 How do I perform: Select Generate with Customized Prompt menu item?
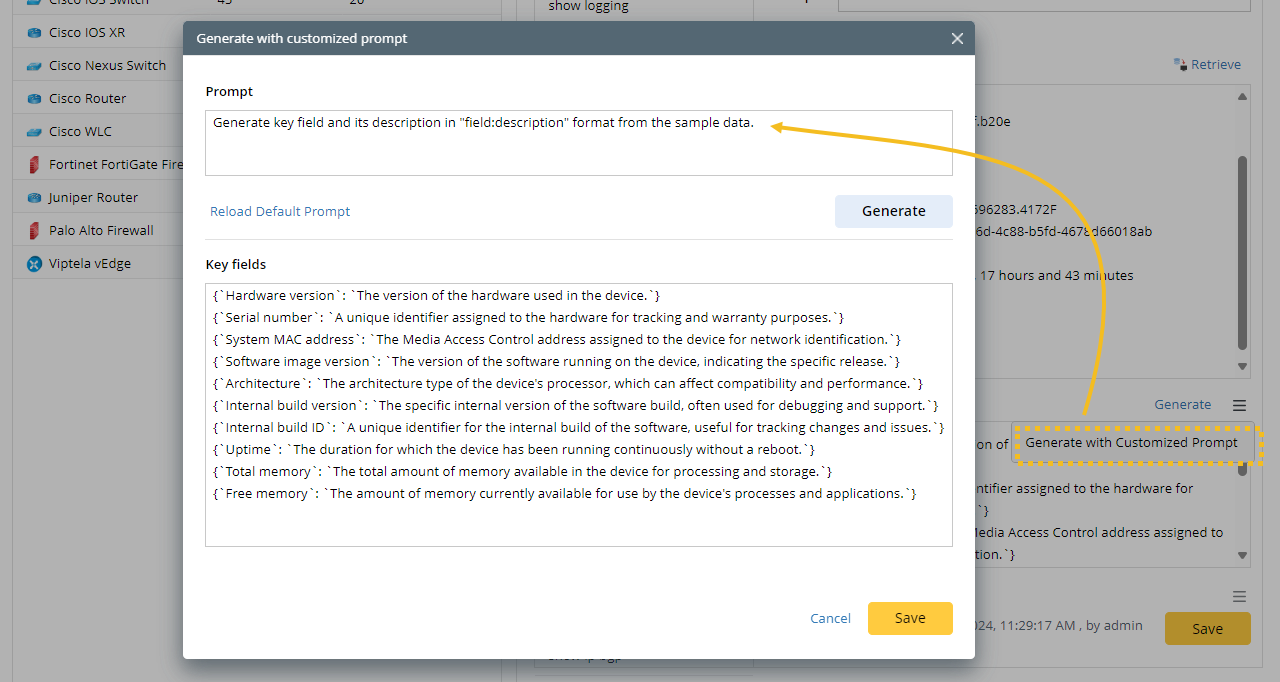tap(1131, 443)
